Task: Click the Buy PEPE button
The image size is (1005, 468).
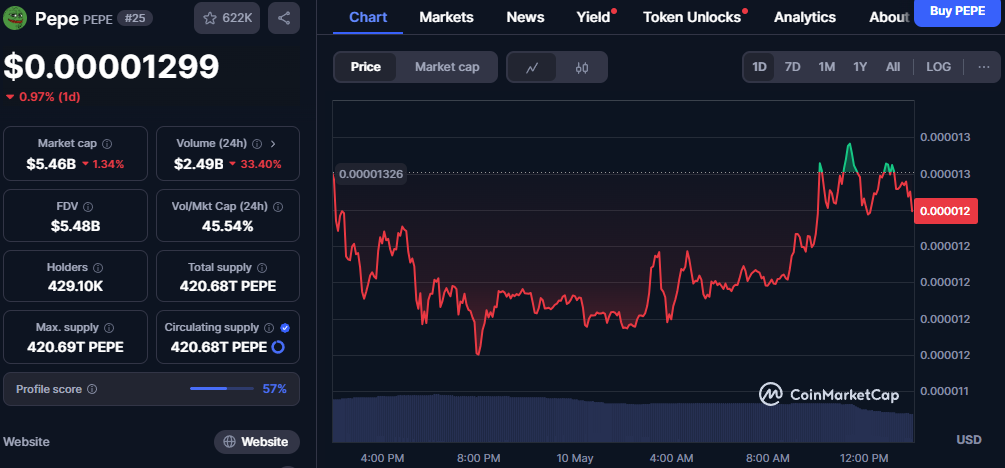Action: [958, 12]
